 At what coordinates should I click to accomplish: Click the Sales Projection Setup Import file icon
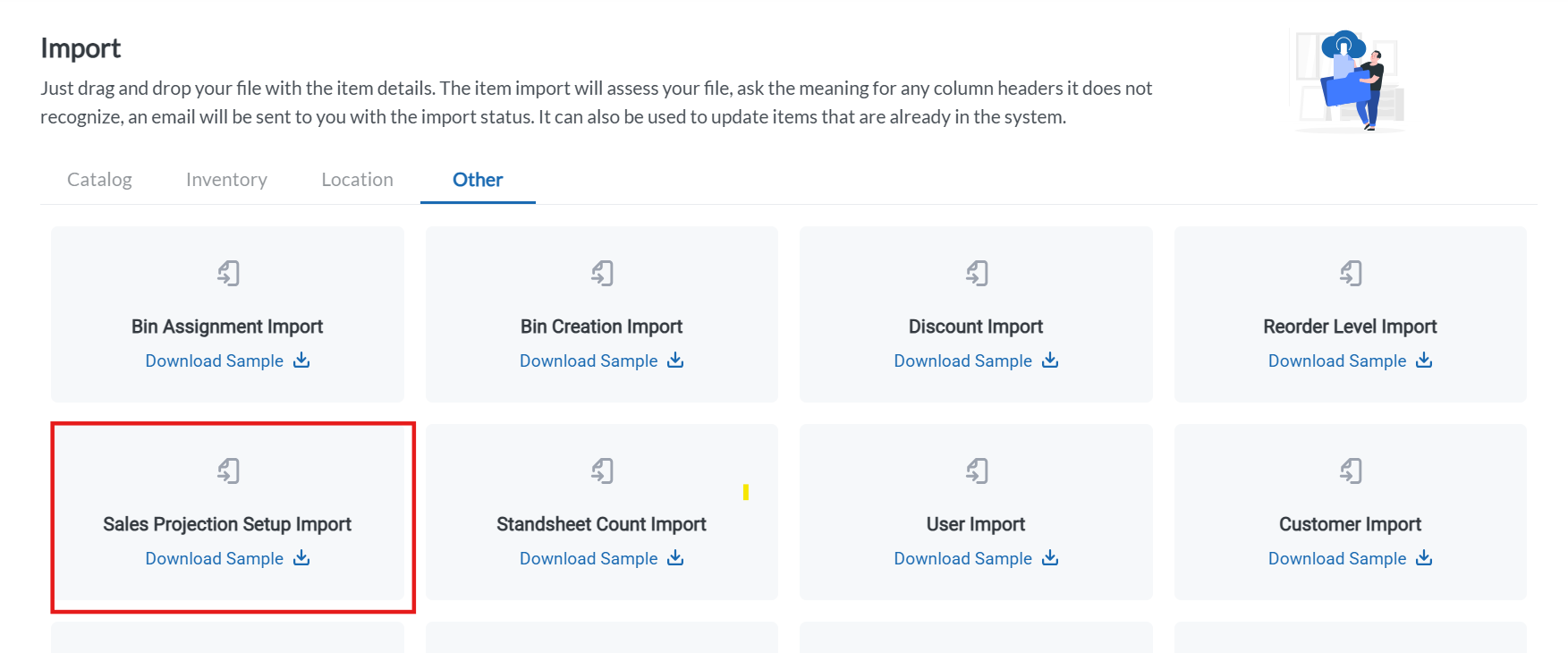228,471
